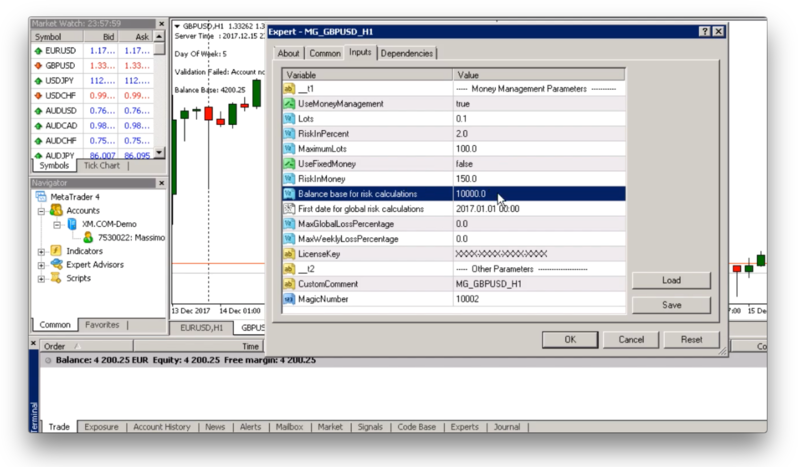Click the integer icon beside MagicNumber
800x467 pixels.
point(289,299)
